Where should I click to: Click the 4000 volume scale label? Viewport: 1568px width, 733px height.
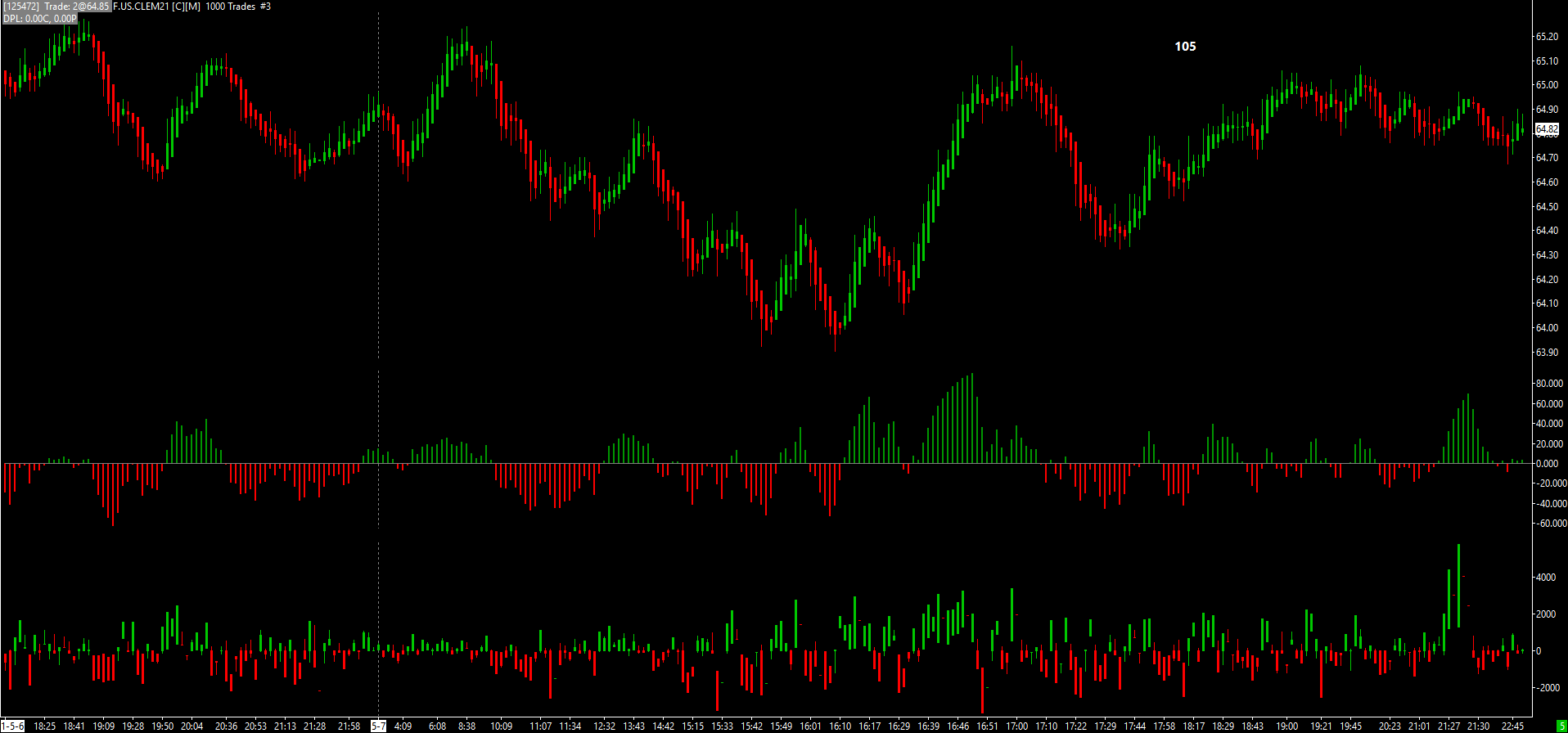click(1546, 578)
